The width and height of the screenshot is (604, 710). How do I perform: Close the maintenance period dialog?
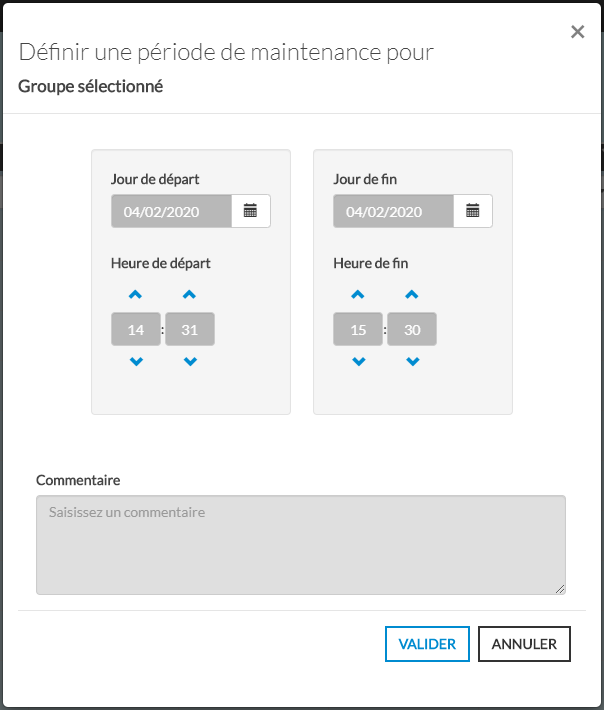tap(577, 32)
